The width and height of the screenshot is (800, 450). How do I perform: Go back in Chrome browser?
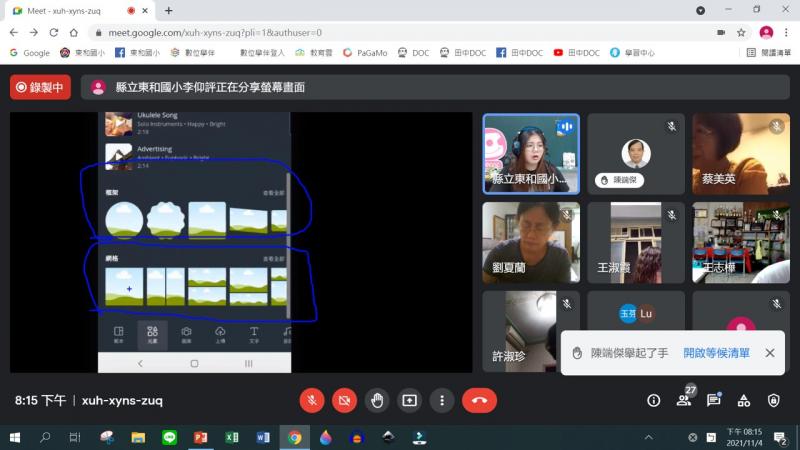tap(14, 33)
